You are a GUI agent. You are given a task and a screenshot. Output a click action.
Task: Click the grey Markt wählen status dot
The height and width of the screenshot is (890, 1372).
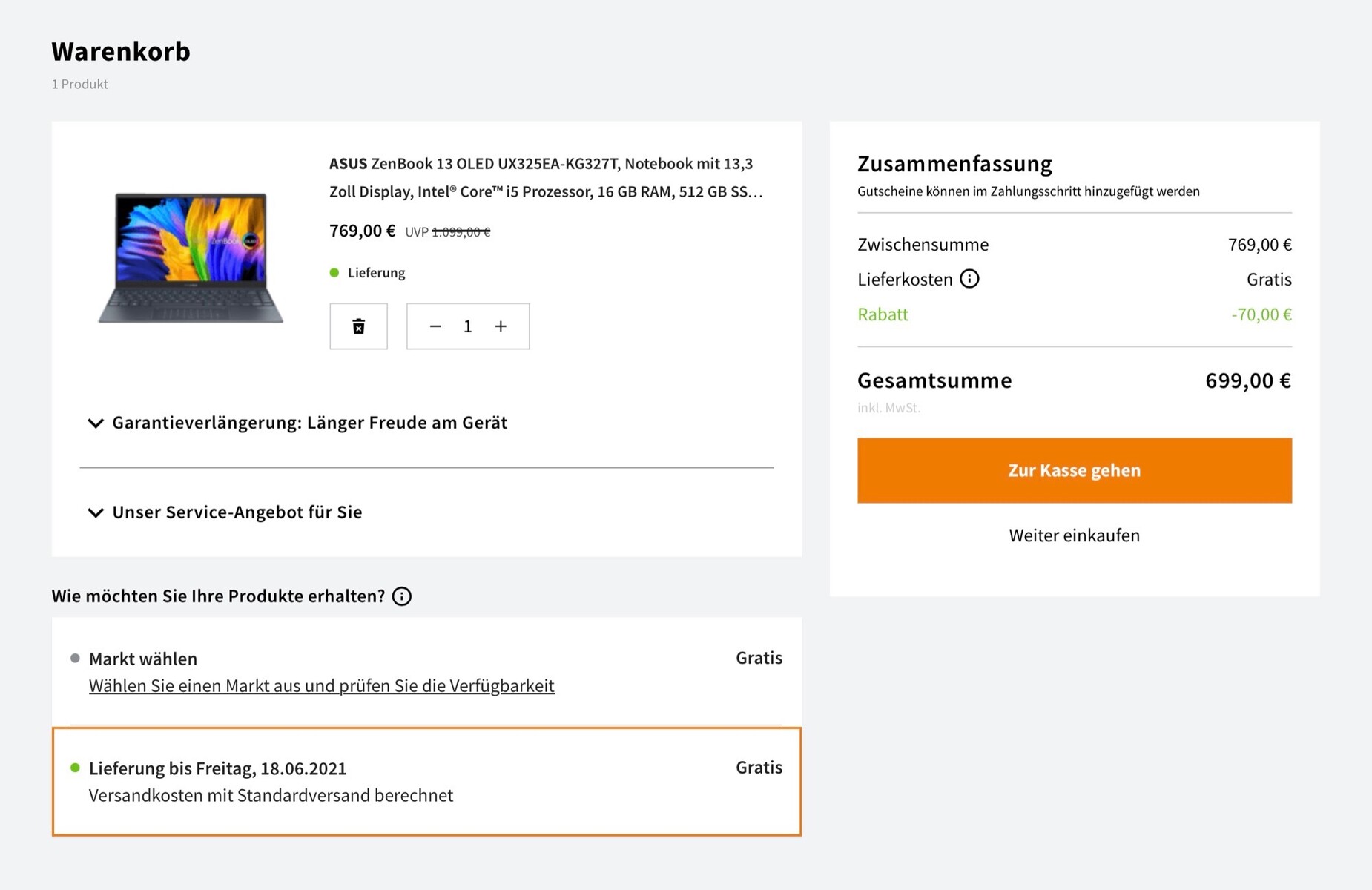pyautogui.click(x=75, y=659)
